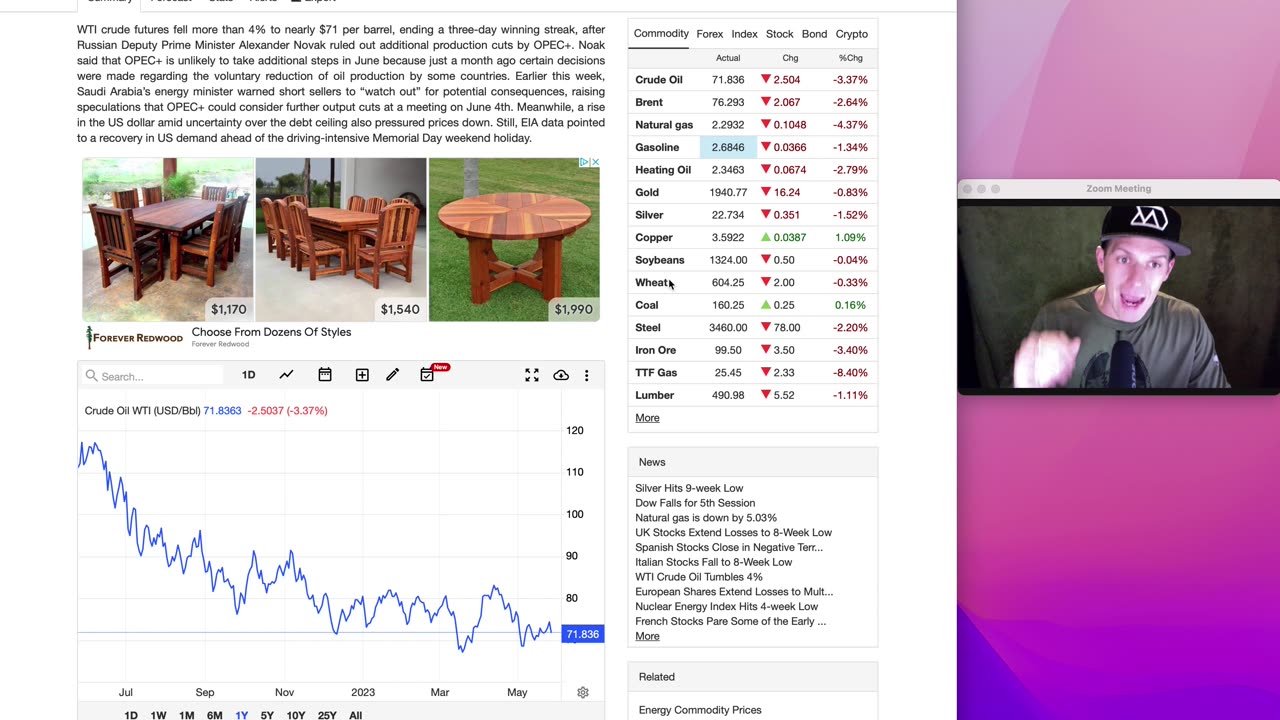Open 'Dow Falls for 5th Session' news
Screen dimensions: 1280x720
pyautogui.click(x=695, y=503)
